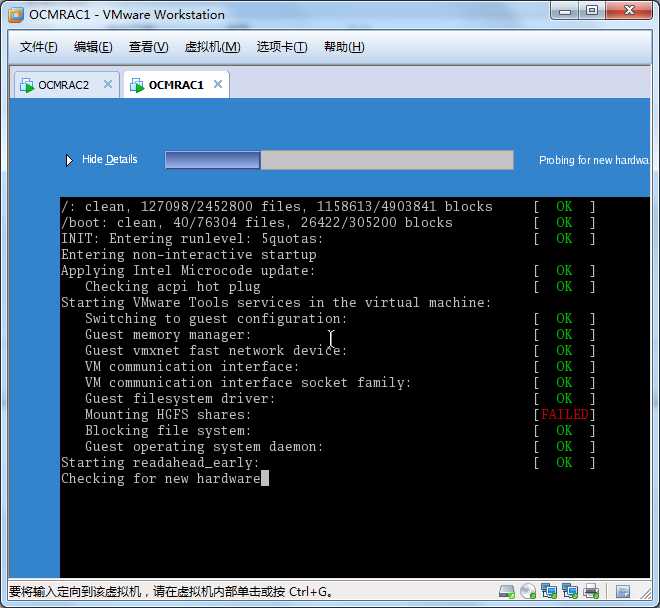Click 'INIT: Entering runlevel: 5quotas:' line
This screenshot has width=660, height=608.
pos(192,239)
